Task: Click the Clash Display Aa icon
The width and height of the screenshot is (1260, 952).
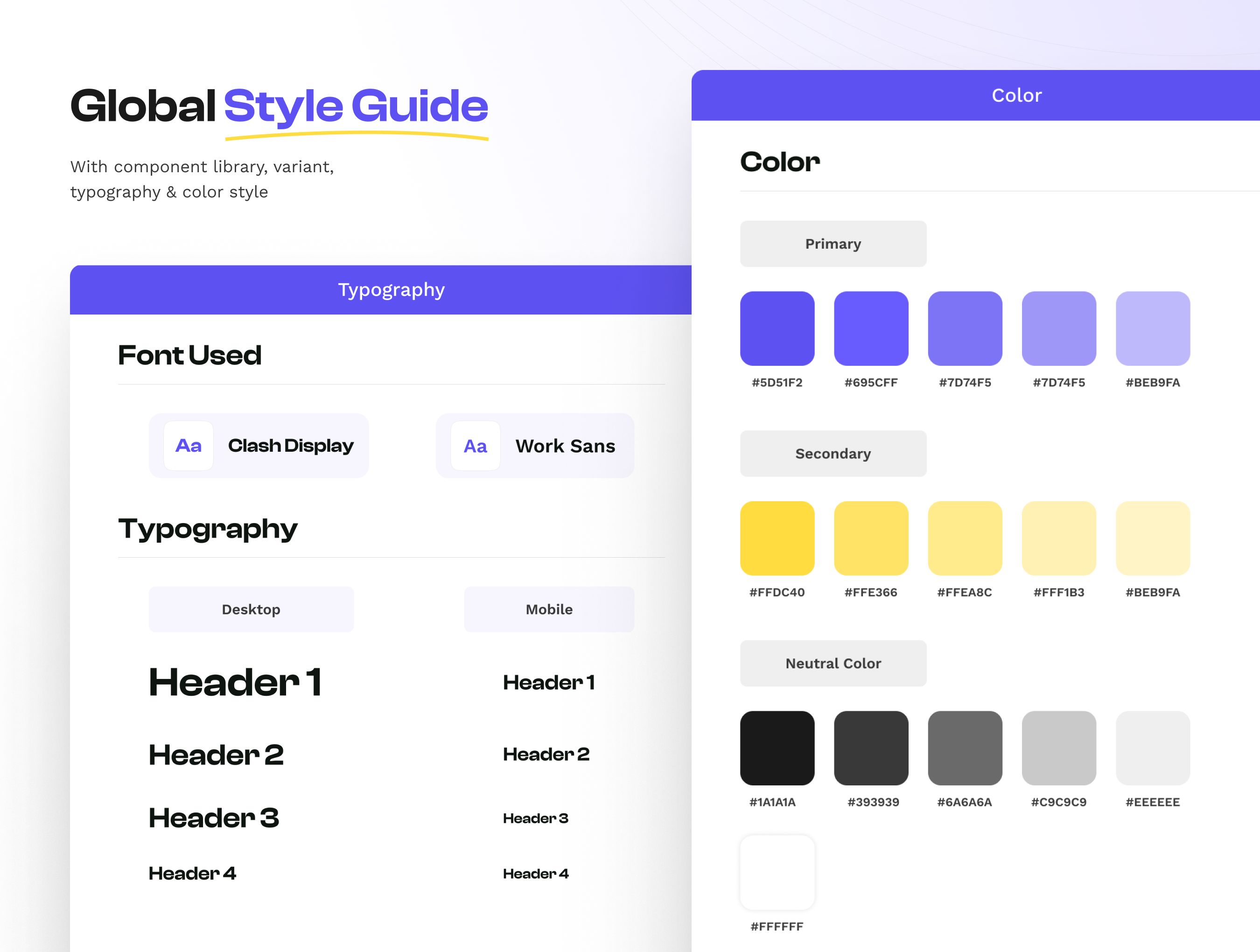Action: pos(189,446)
